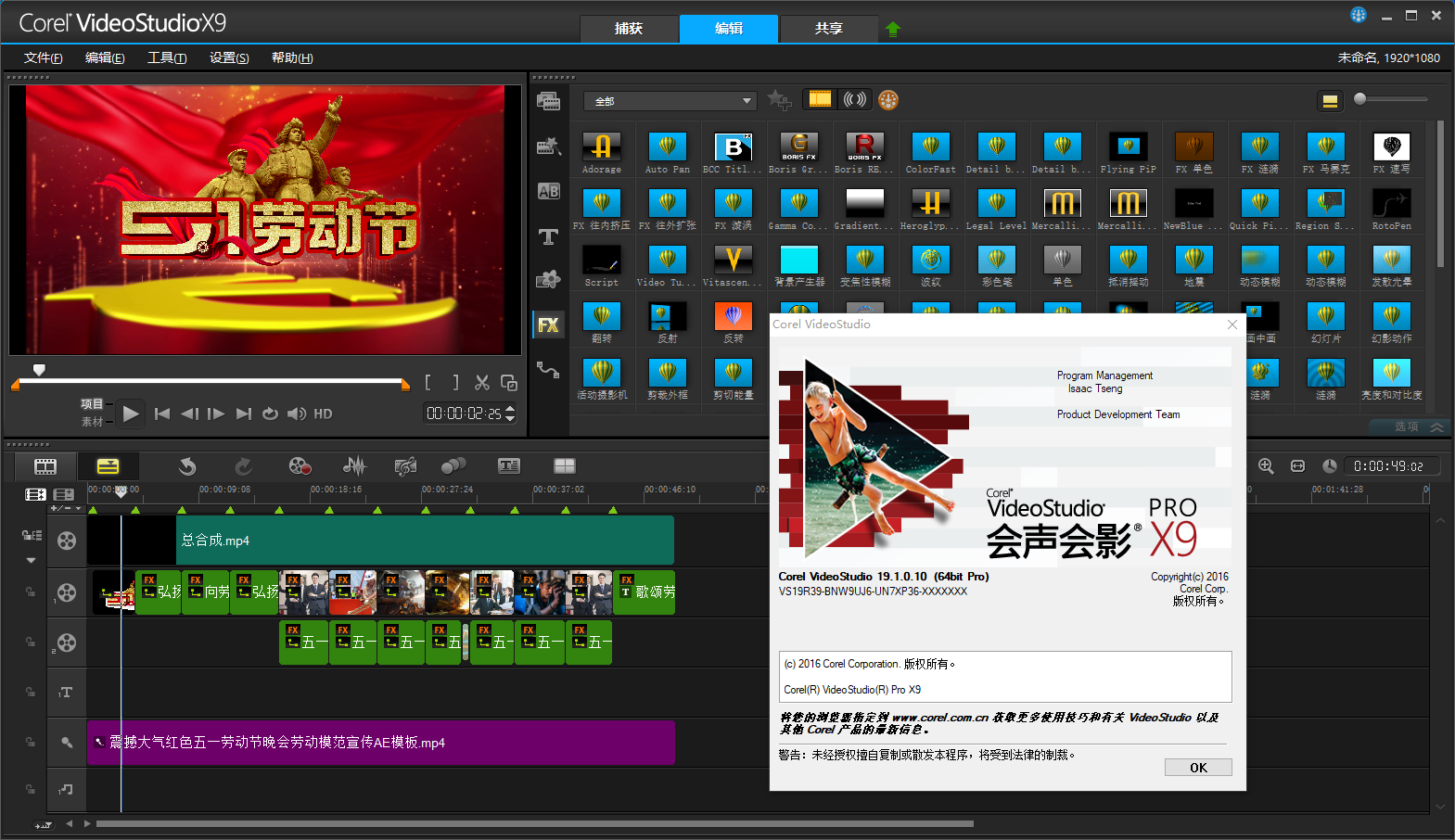Open the Sound Mixer tool

[354, 466]
